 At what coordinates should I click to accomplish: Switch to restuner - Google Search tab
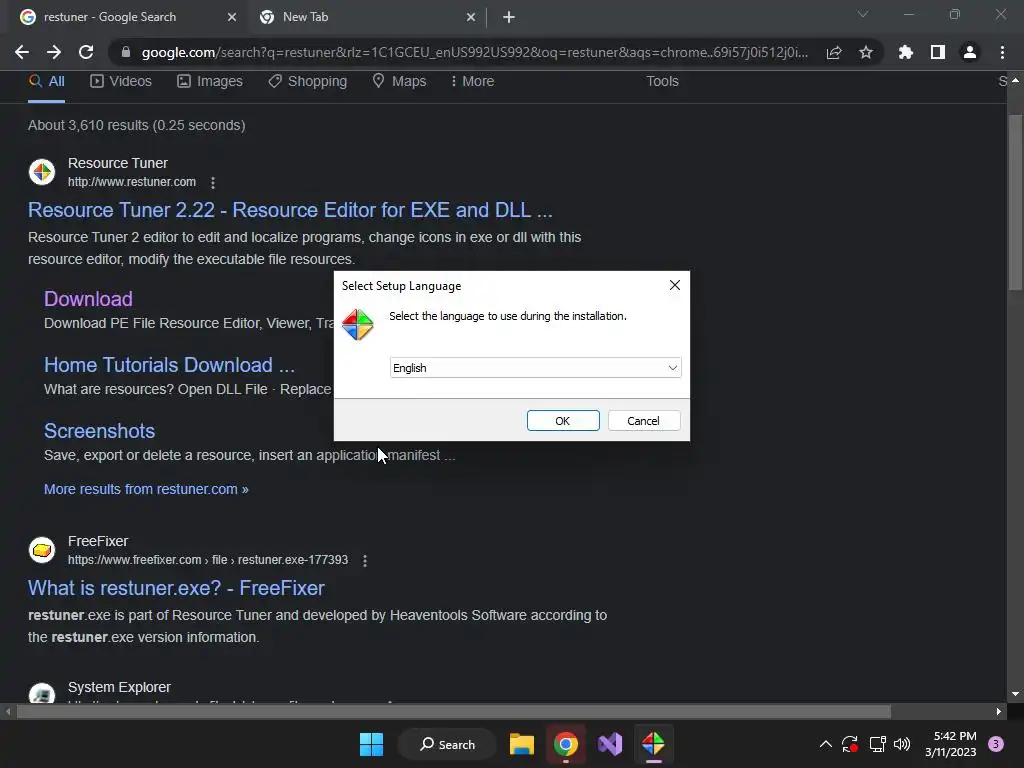coord(128,17)
